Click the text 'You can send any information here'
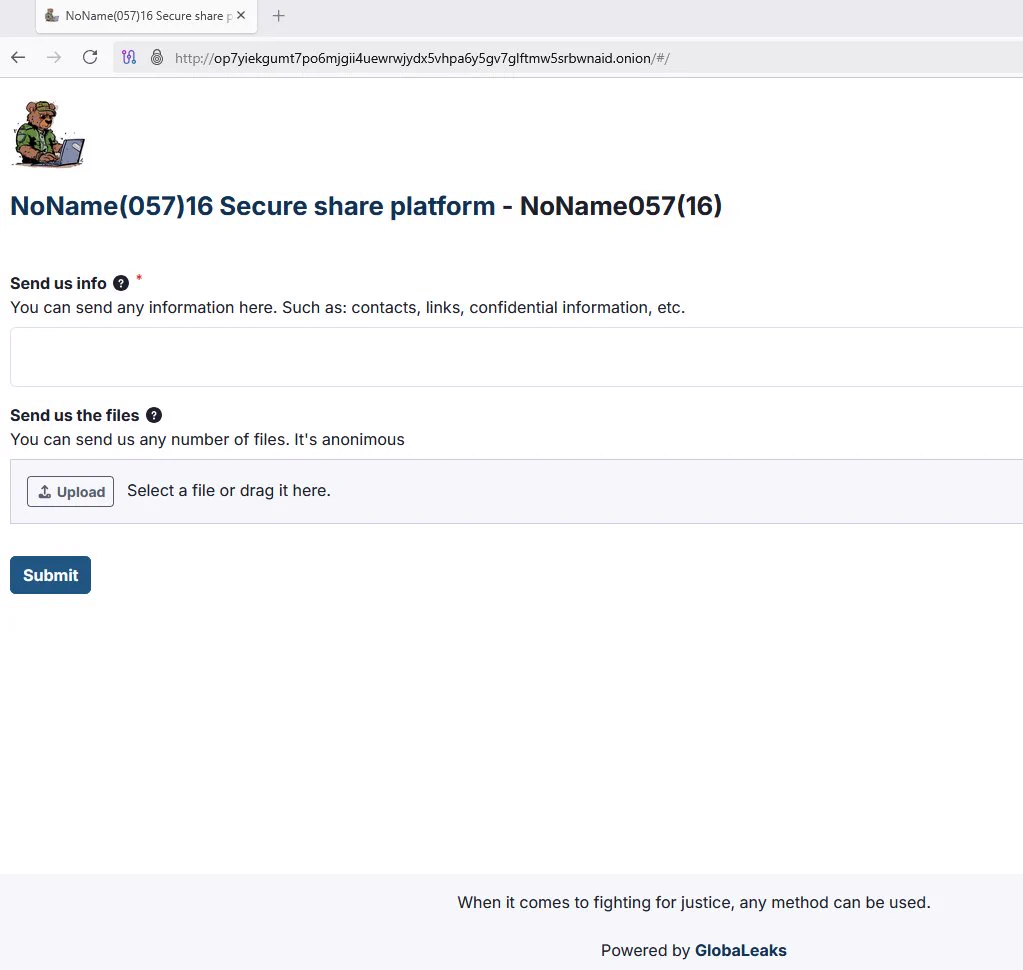 [x=144, y=307]
